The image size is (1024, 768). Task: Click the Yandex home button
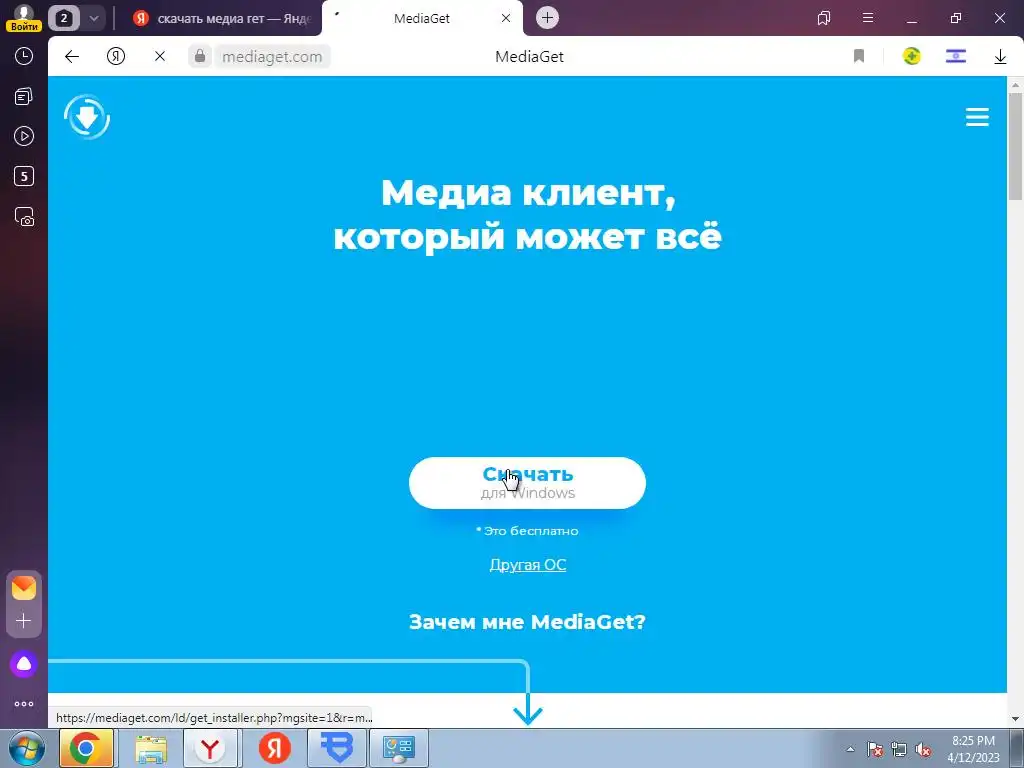click(116, 57)
